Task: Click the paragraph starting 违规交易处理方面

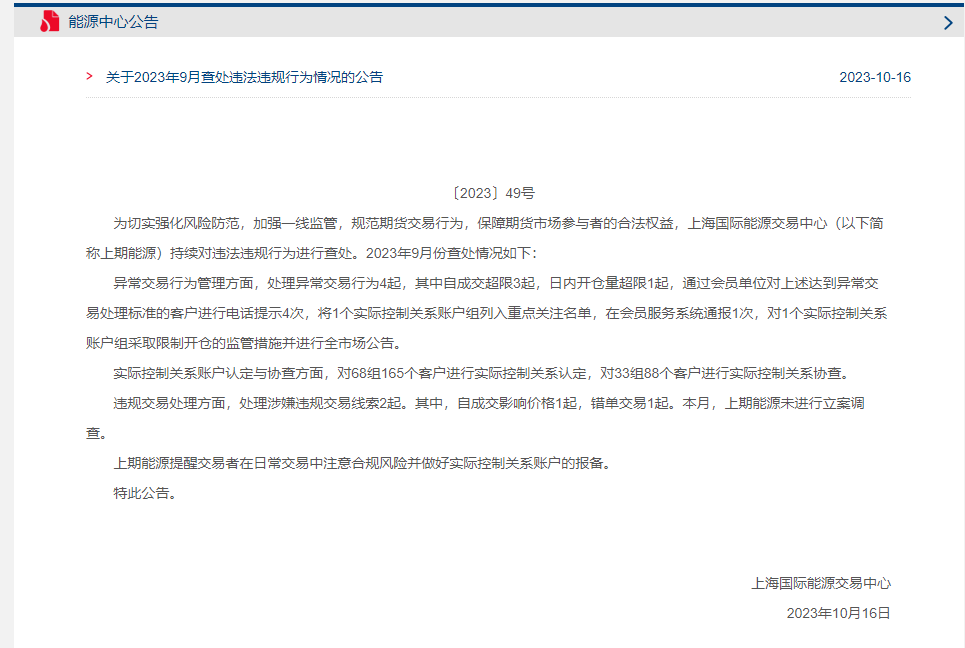Action: tap(475, 418)
